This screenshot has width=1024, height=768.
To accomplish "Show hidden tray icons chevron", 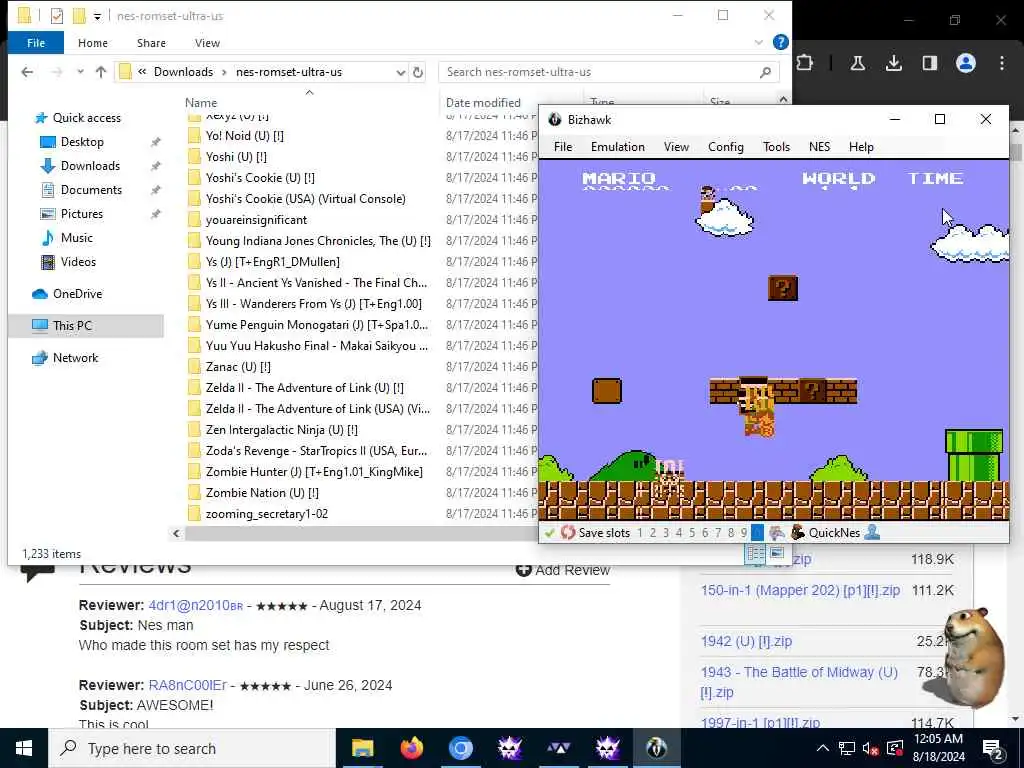I will (x=823, y=748).
